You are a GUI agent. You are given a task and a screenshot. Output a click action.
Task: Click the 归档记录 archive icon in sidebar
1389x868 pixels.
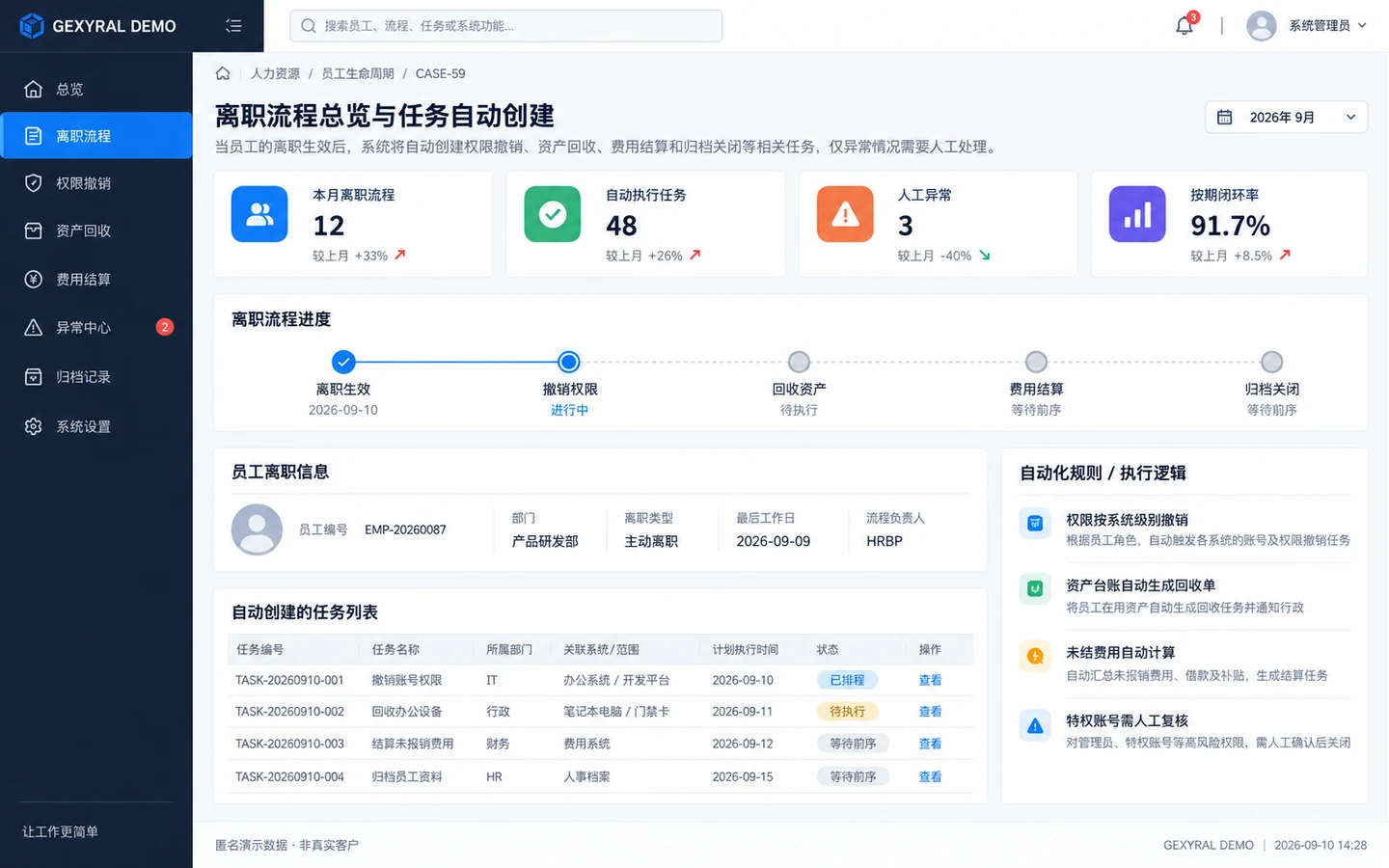34,377
